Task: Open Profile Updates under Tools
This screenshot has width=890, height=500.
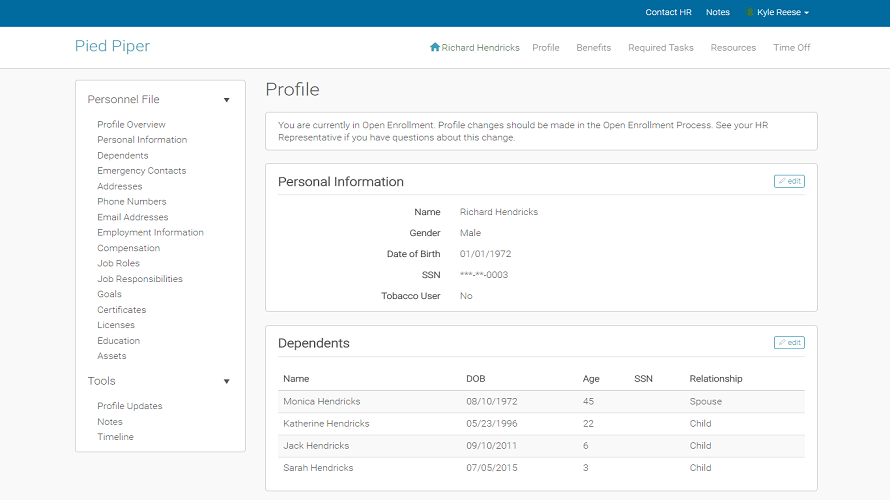Action: [129, 406]
